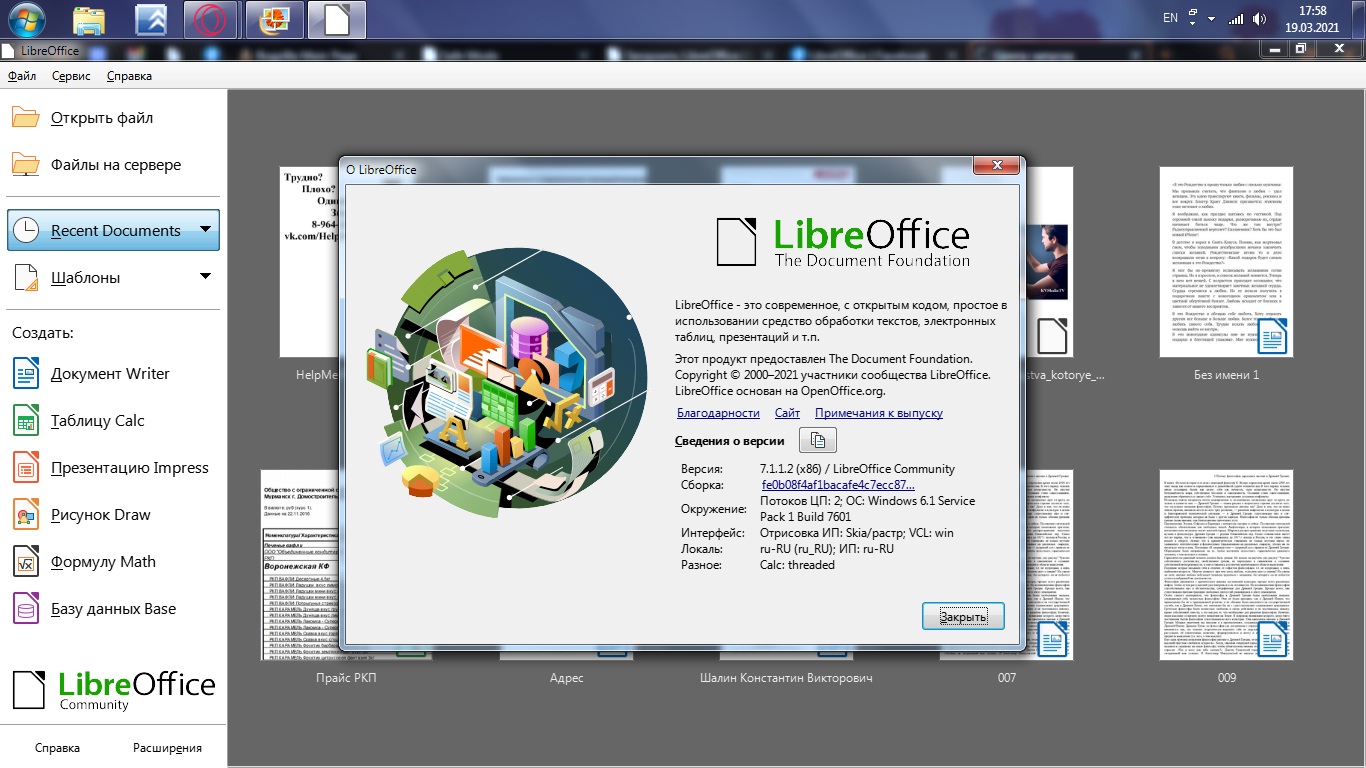Image resolution: width=1366 pixels, height=768 pixels.
Task: Click the Calc spreadsheet icon
Action: coord(25,420)
